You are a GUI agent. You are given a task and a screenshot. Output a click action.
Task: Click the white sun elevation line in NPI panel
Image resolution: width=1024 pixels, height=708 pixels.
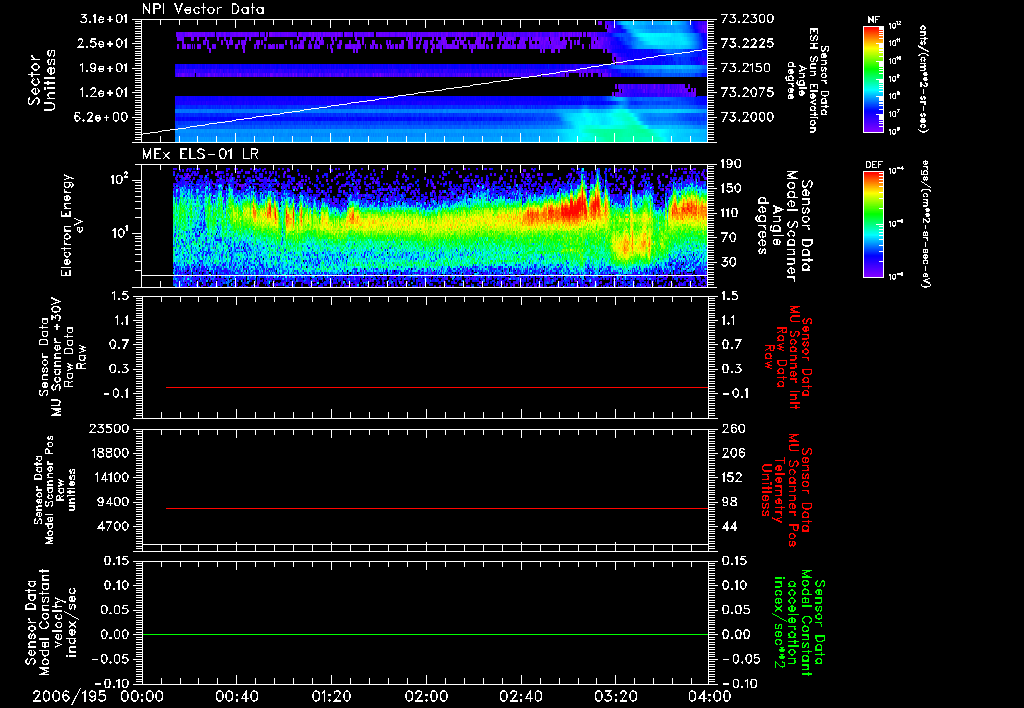(x=424, y=92)
